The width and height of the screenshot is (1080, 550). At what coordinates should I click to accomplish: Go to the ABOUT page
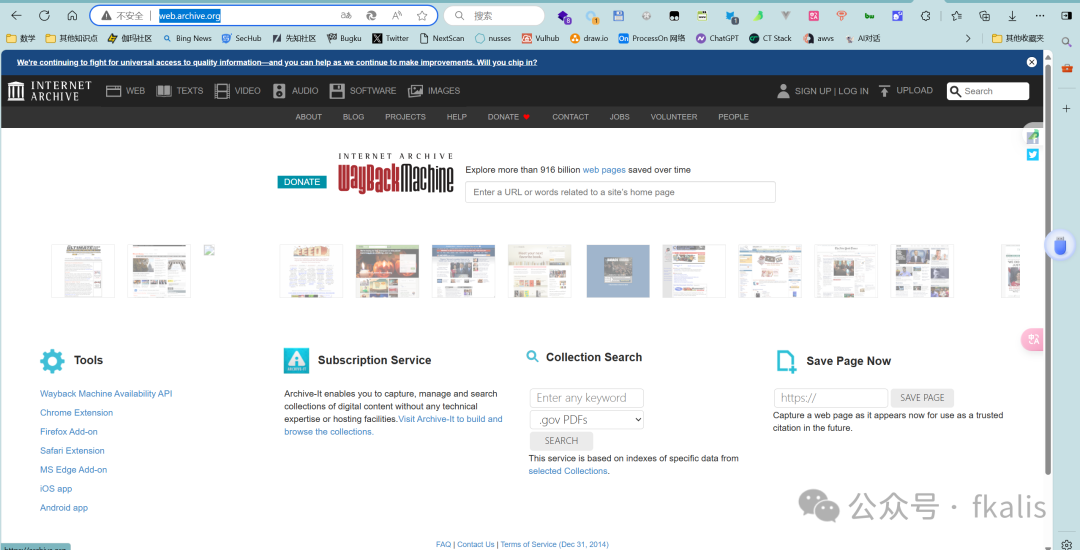click(x=309, y=117)
